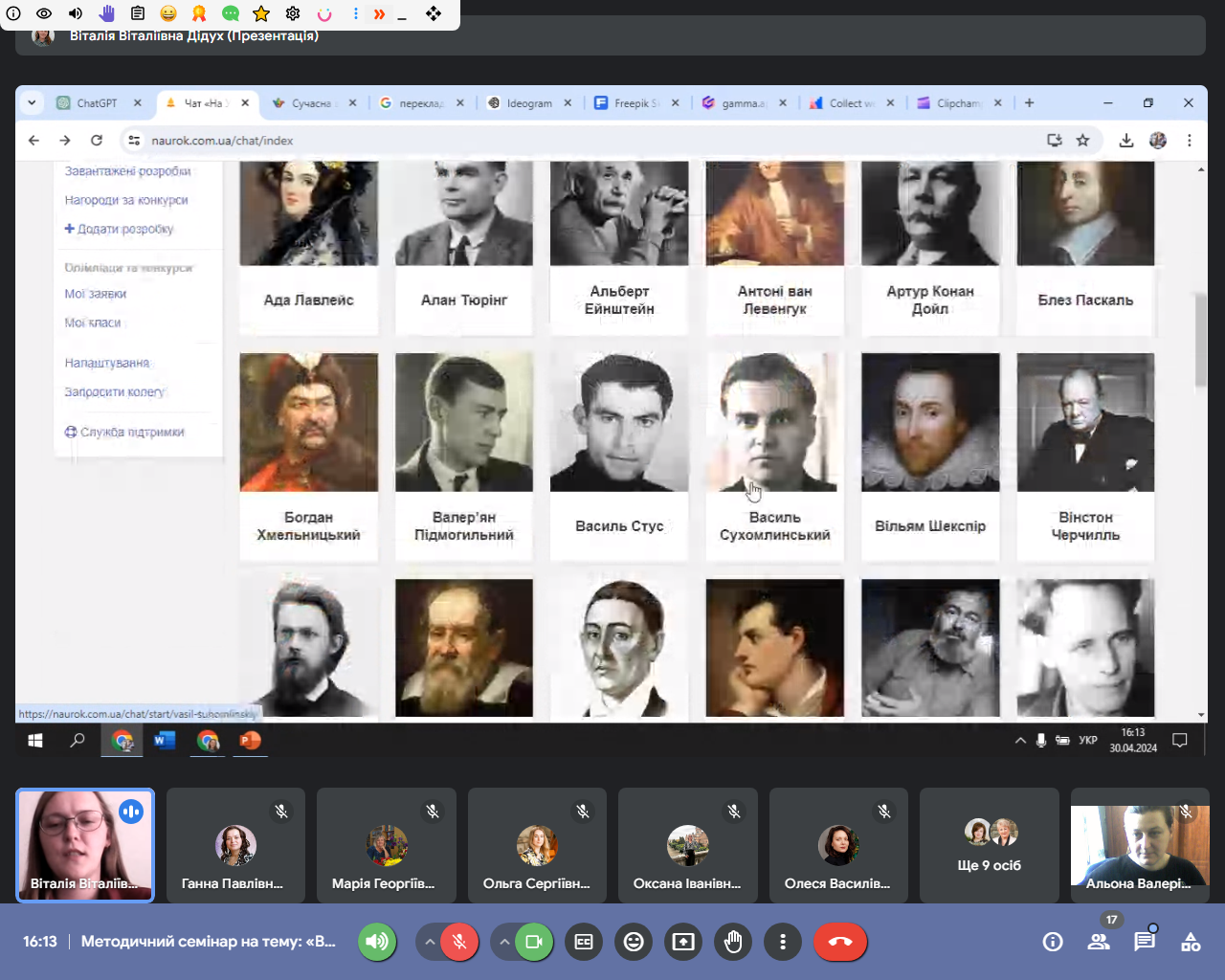Viewport: 1225px width, 980px height.
Task: Select the Альберт Ейнштейн portrait thumbnail
Action: pos(619,213)
